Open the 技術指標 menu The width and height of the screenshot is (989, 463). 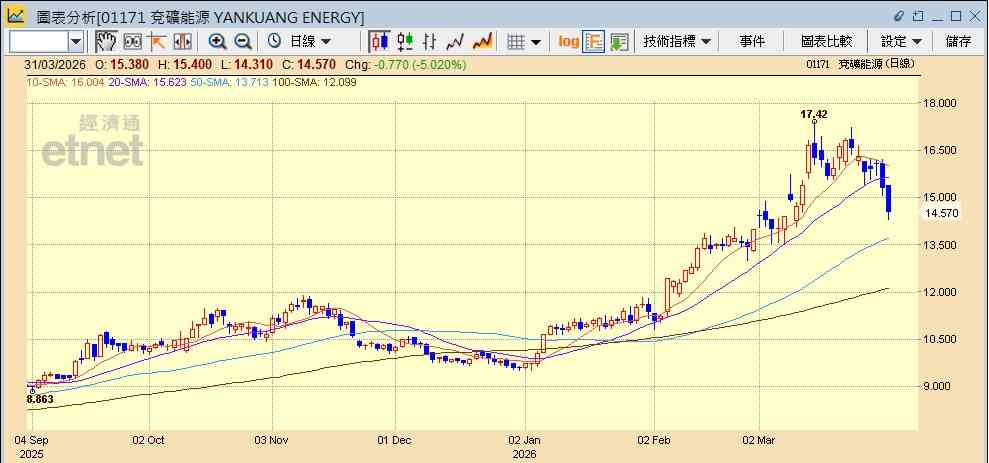point(677,42)
